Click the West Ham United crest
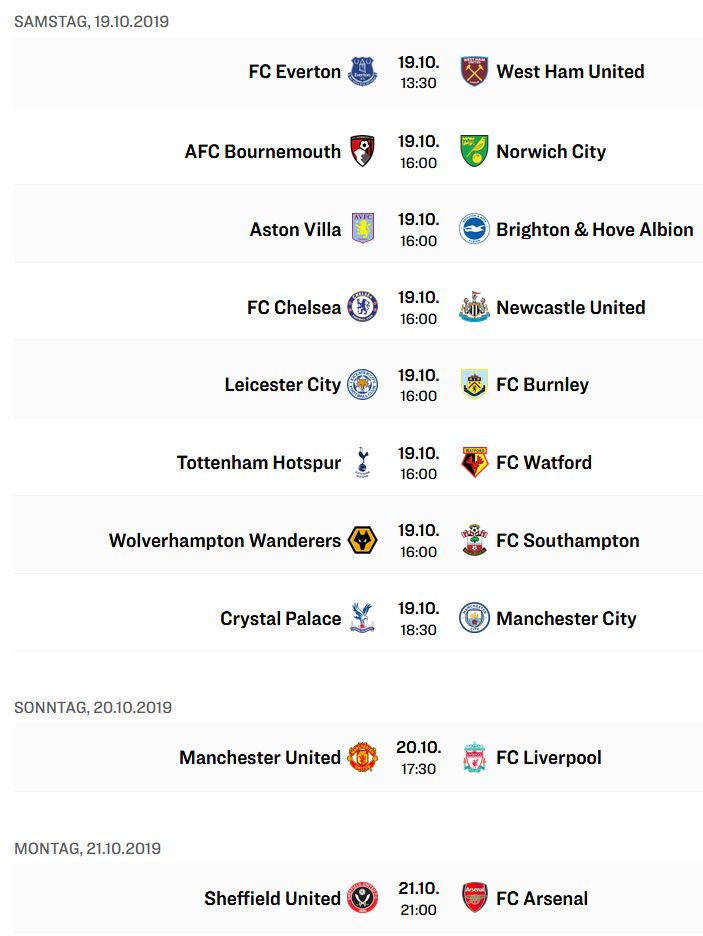Screen dimensions: 703x936 [x=474, y=72]
